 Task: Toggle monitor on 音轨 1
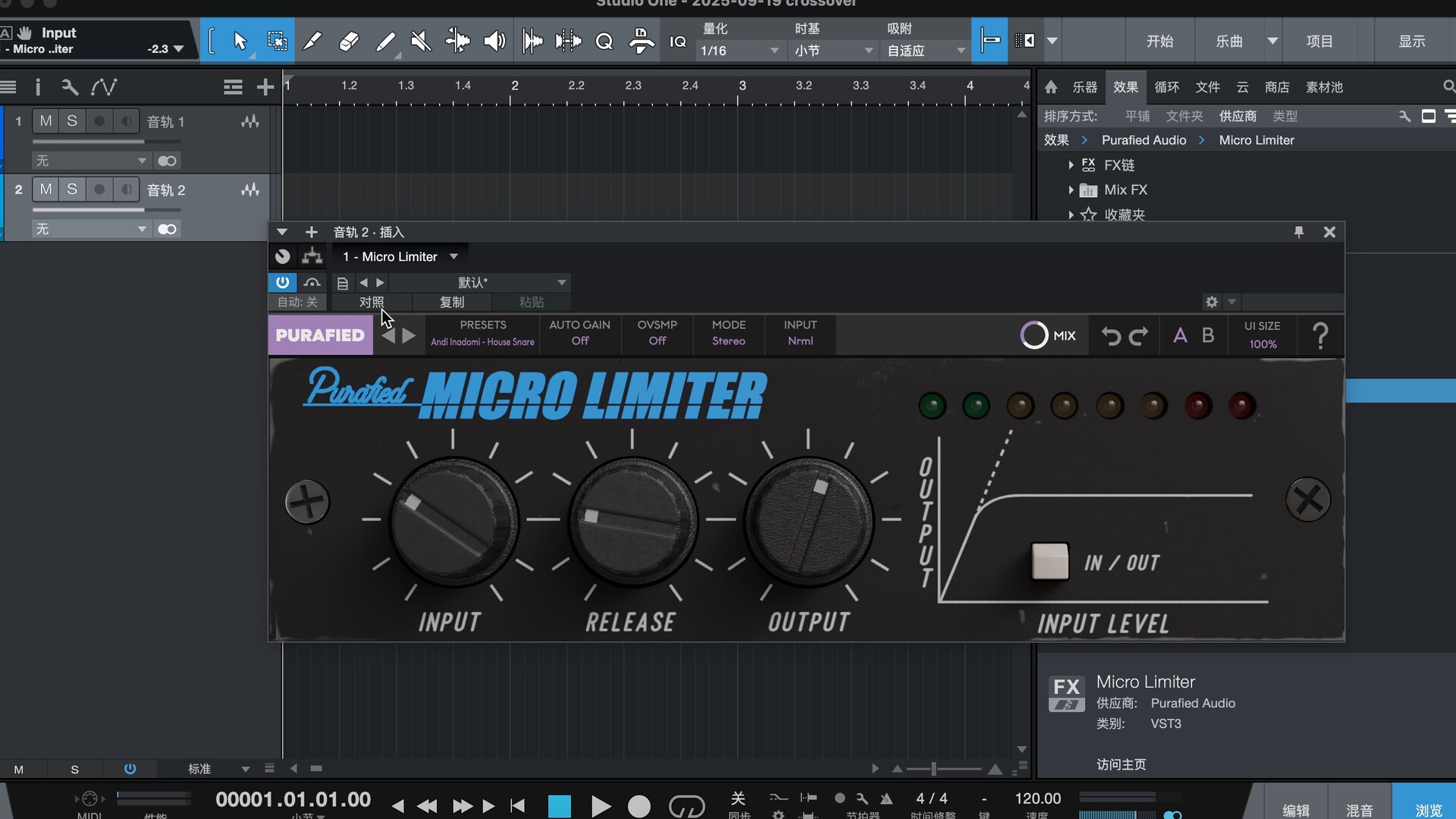(x=126, y=121)
